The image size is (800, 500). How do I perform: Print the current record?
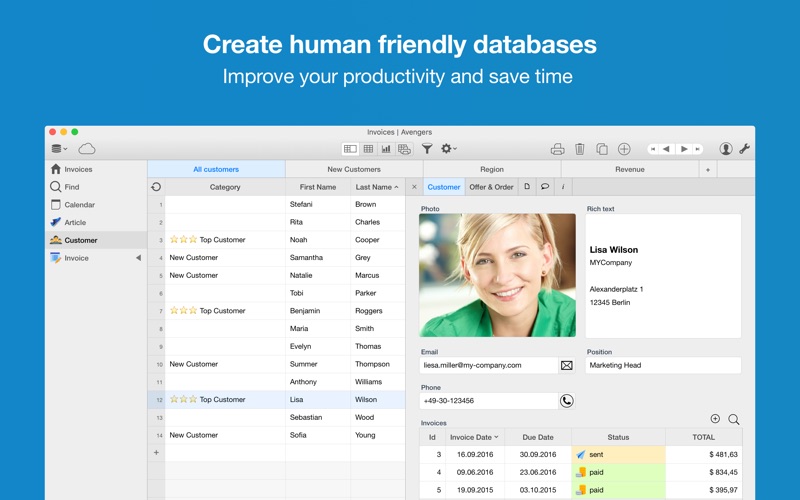pos(558,149)
